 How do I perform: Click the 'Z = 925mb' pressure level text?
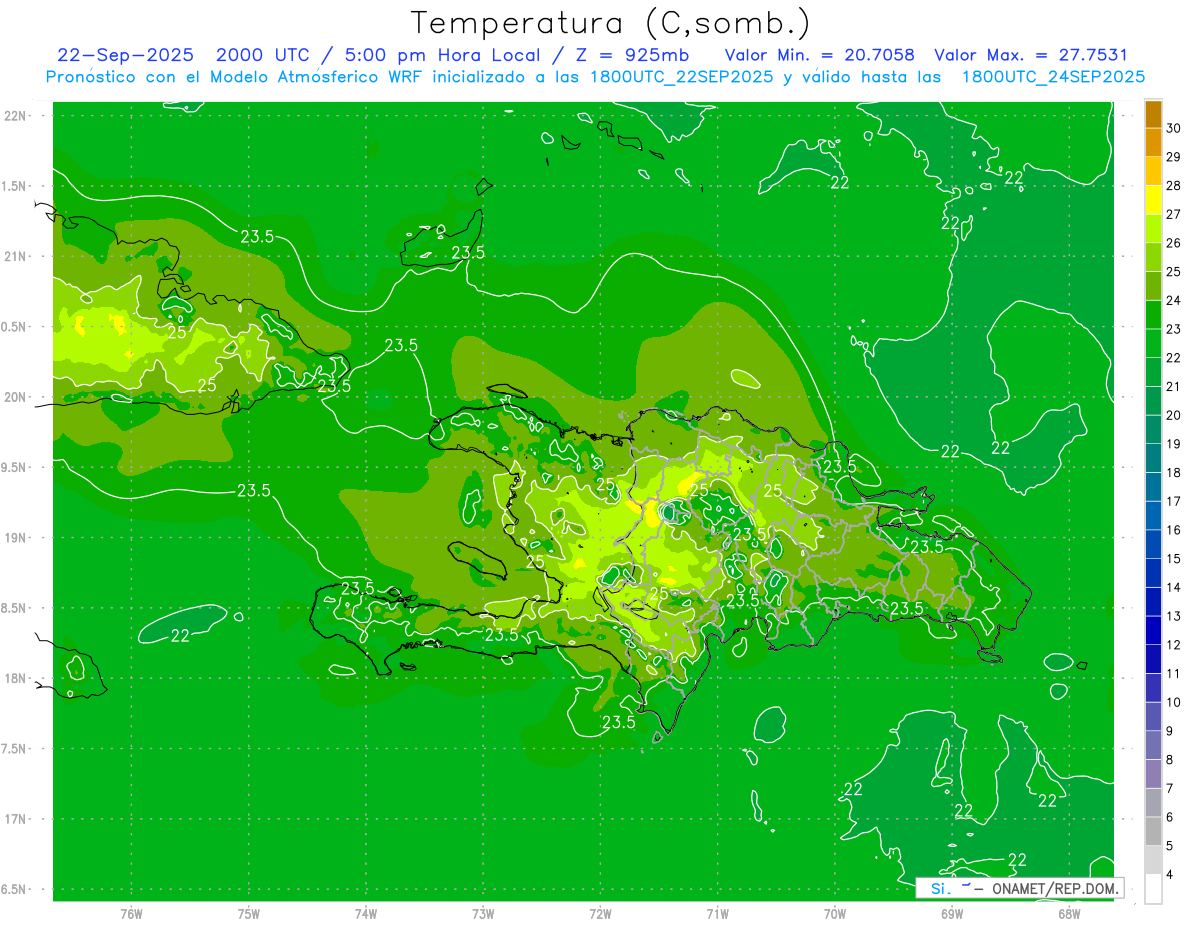tap(637, 55)
